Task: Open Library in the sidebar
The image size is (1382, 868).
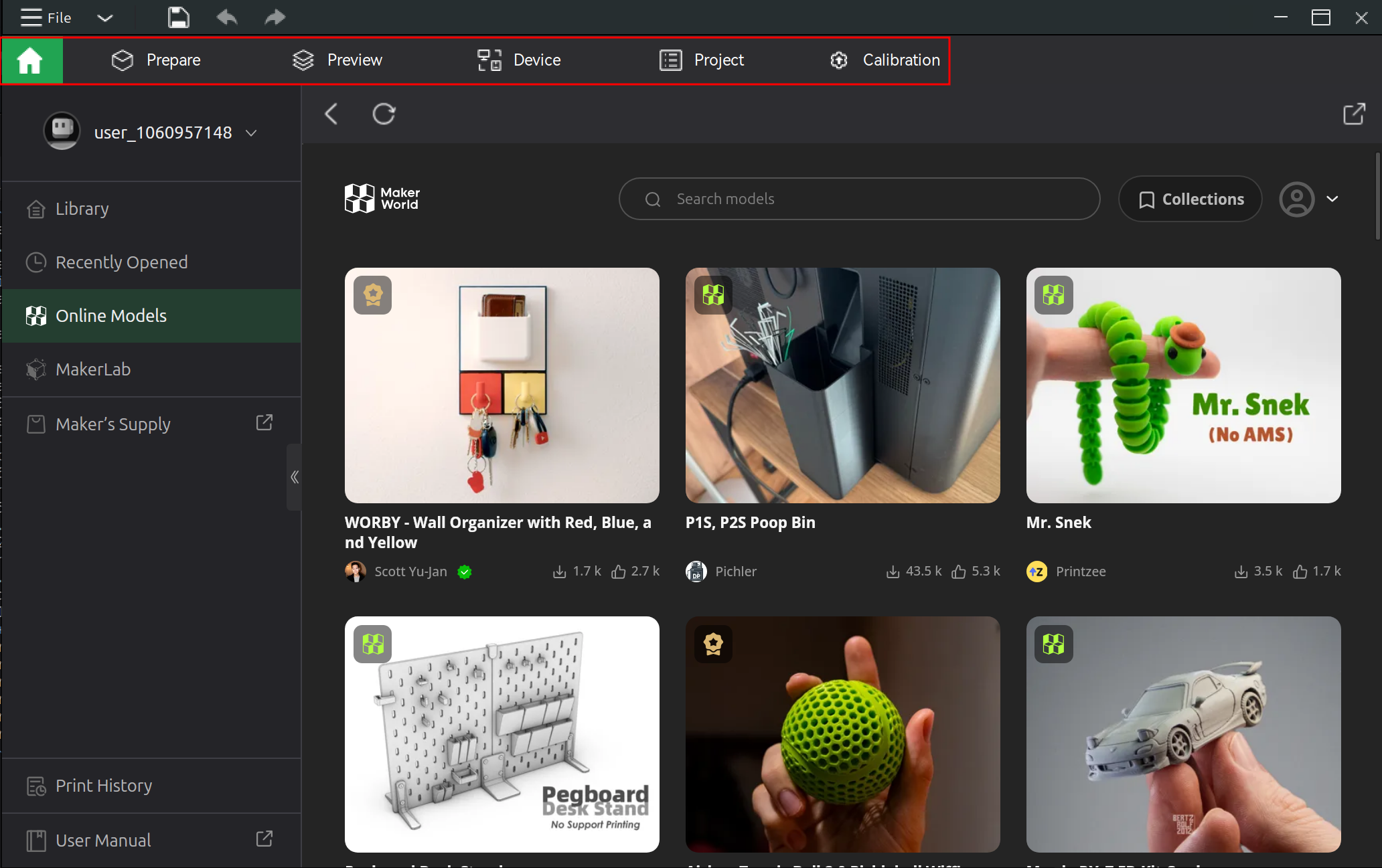Action: point(151,209)
